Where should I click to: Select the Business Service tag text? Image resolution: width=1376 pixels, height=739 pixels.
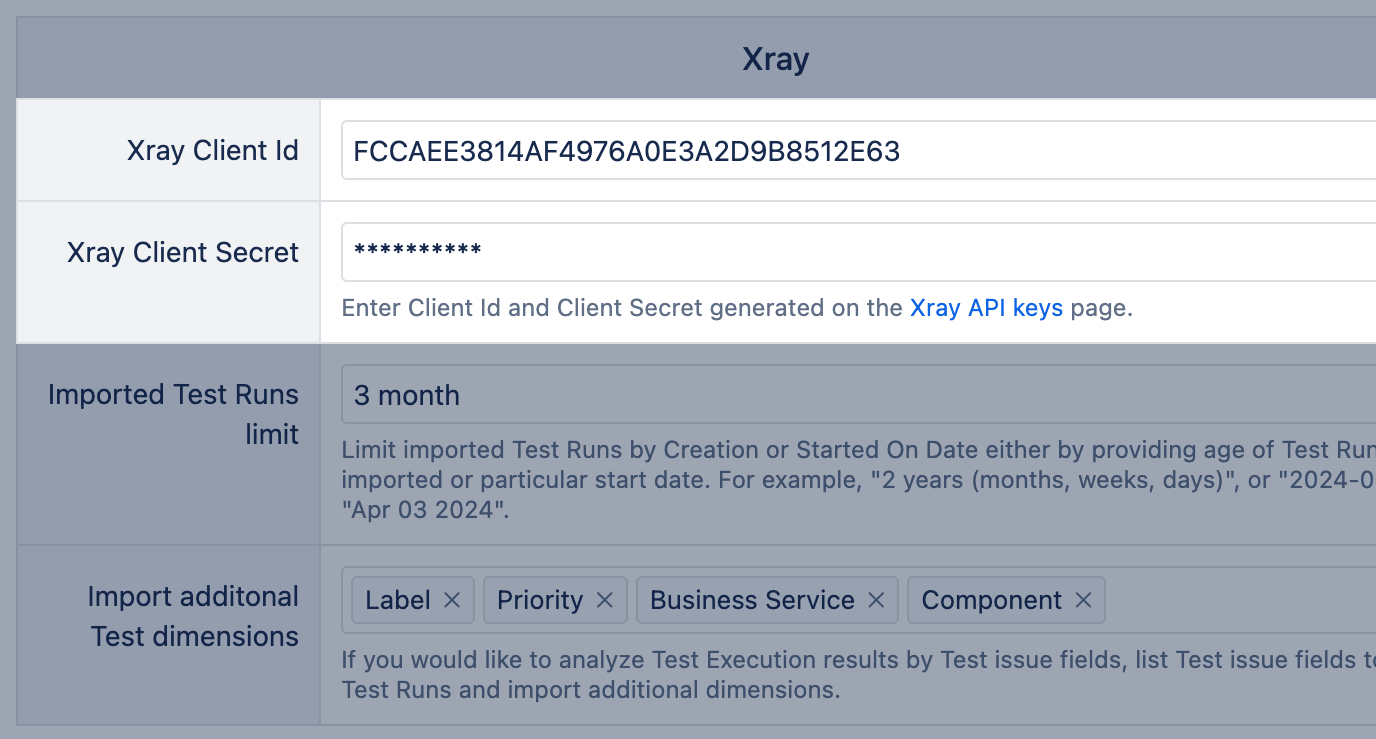coord(752,600)
